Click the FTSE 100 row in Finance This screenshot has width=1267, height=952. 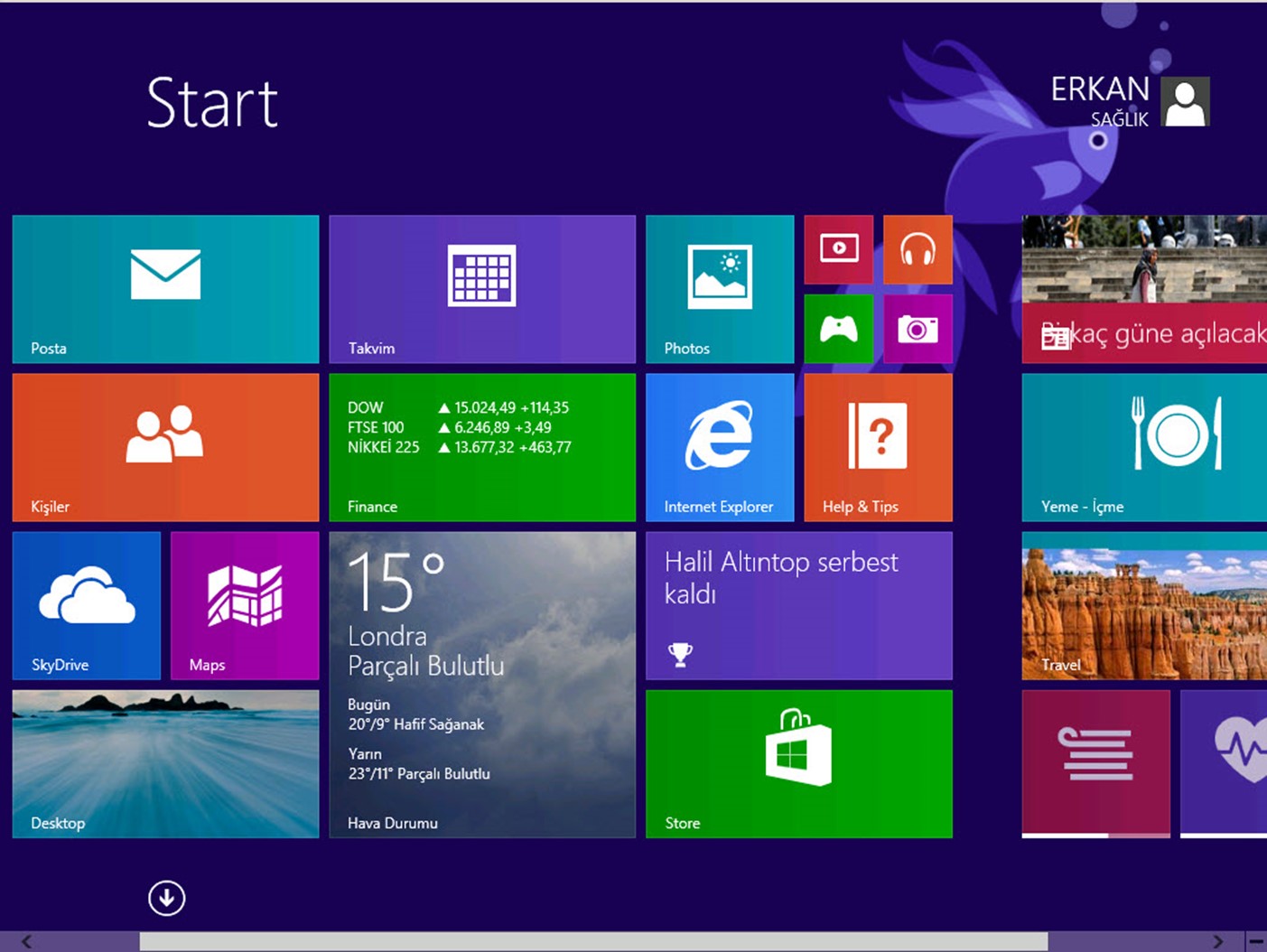pyautogui.click(x=450, y=427)
